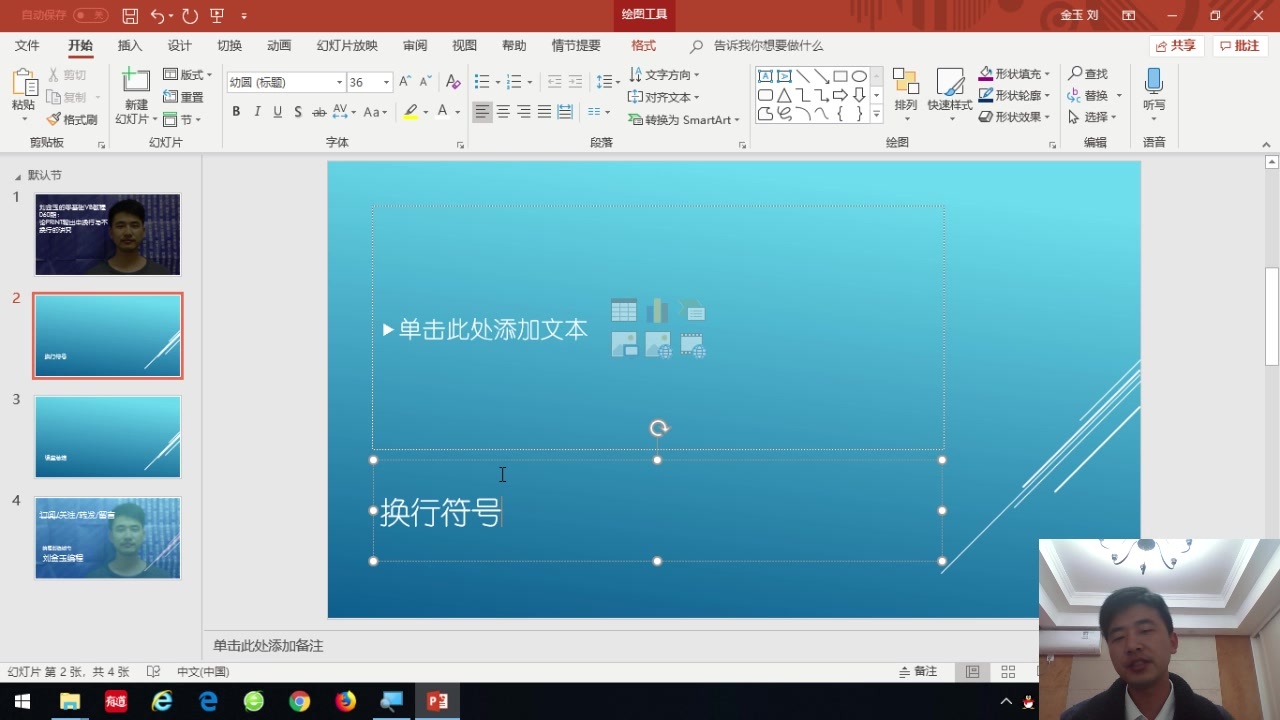Open the Transitions (切换) tab
Image resolution: width=1280 pixels, height=720 pixels.
tap(230, 46)
